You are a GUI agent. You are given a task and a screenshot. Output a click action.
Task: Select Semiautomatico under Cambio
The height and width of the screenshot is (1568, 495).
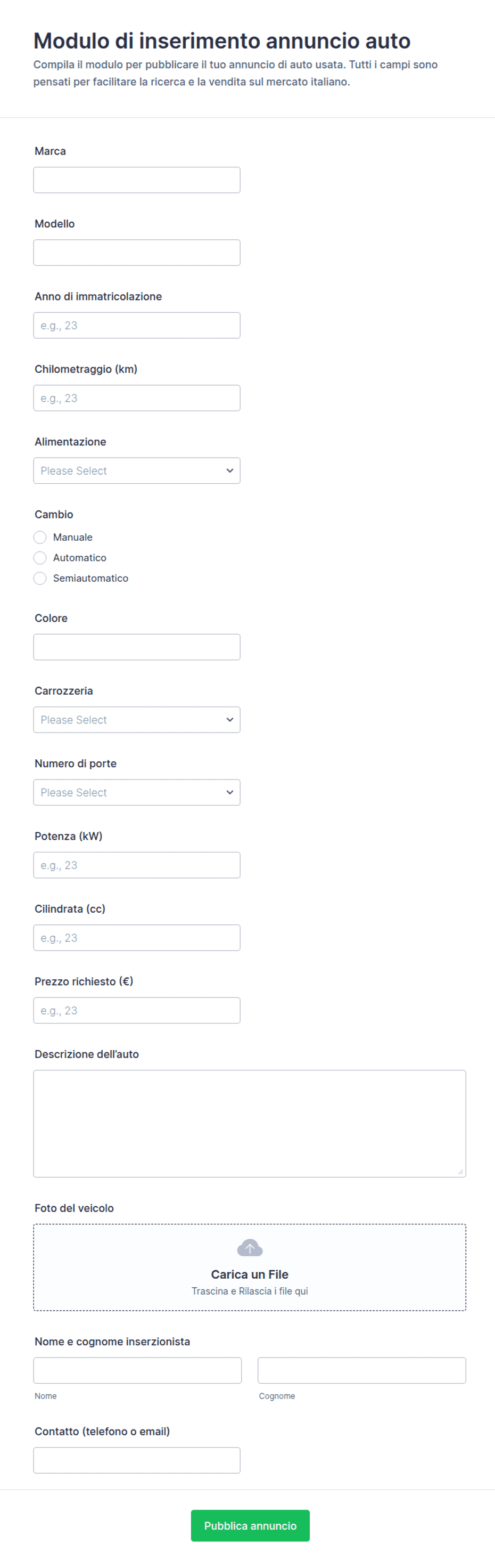click(40, 578)
